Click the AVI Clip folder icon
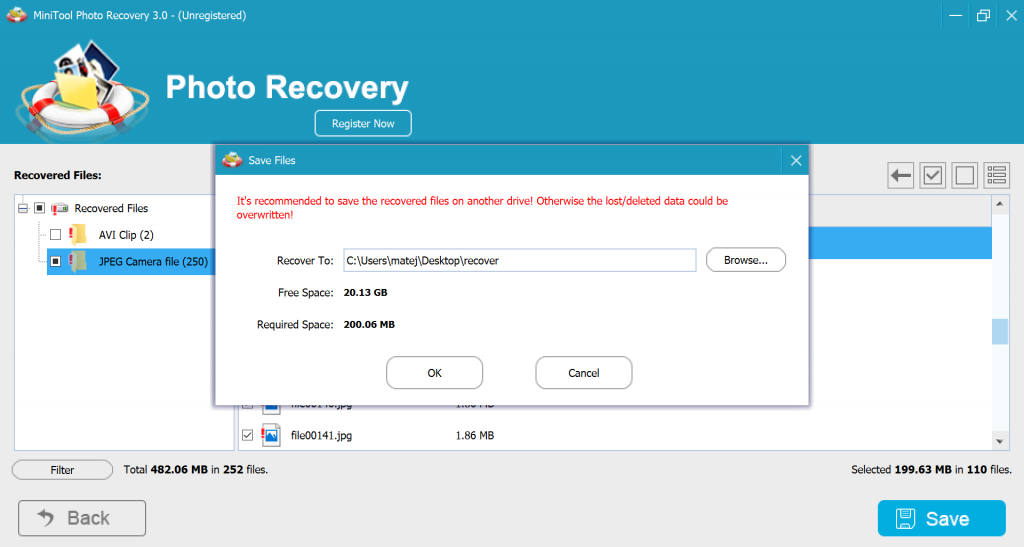This screenshot has height=547, width=1024. [78, 234]
